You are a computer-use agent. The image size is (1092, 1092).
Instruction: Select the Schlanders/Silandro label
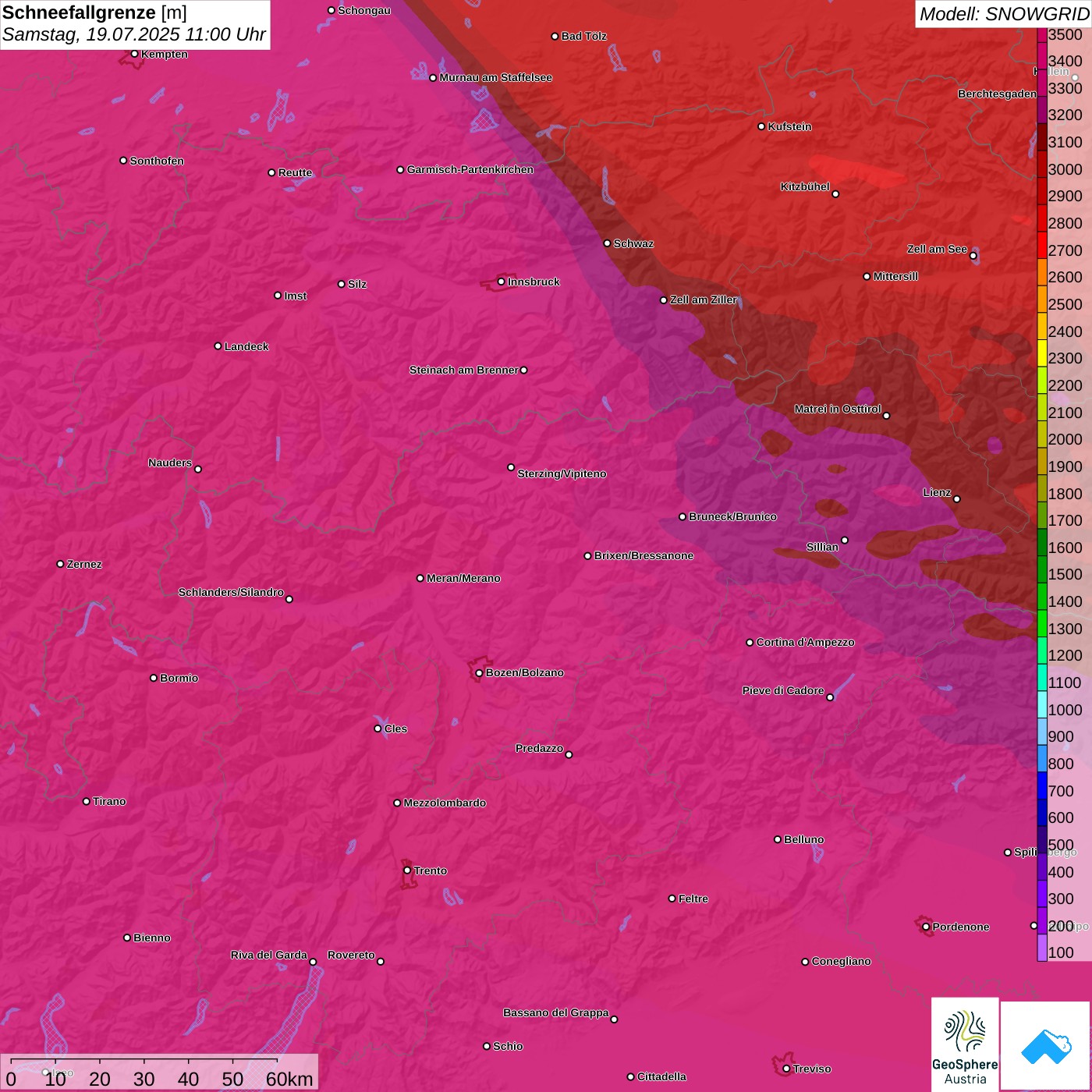231,592
